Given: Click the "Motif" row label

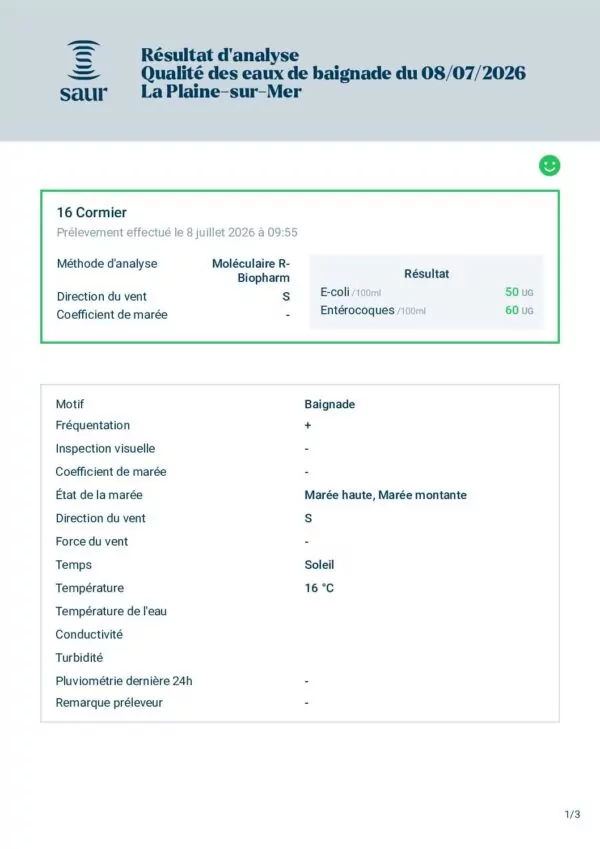Looking at the screenshot, I should click(70, 404).
